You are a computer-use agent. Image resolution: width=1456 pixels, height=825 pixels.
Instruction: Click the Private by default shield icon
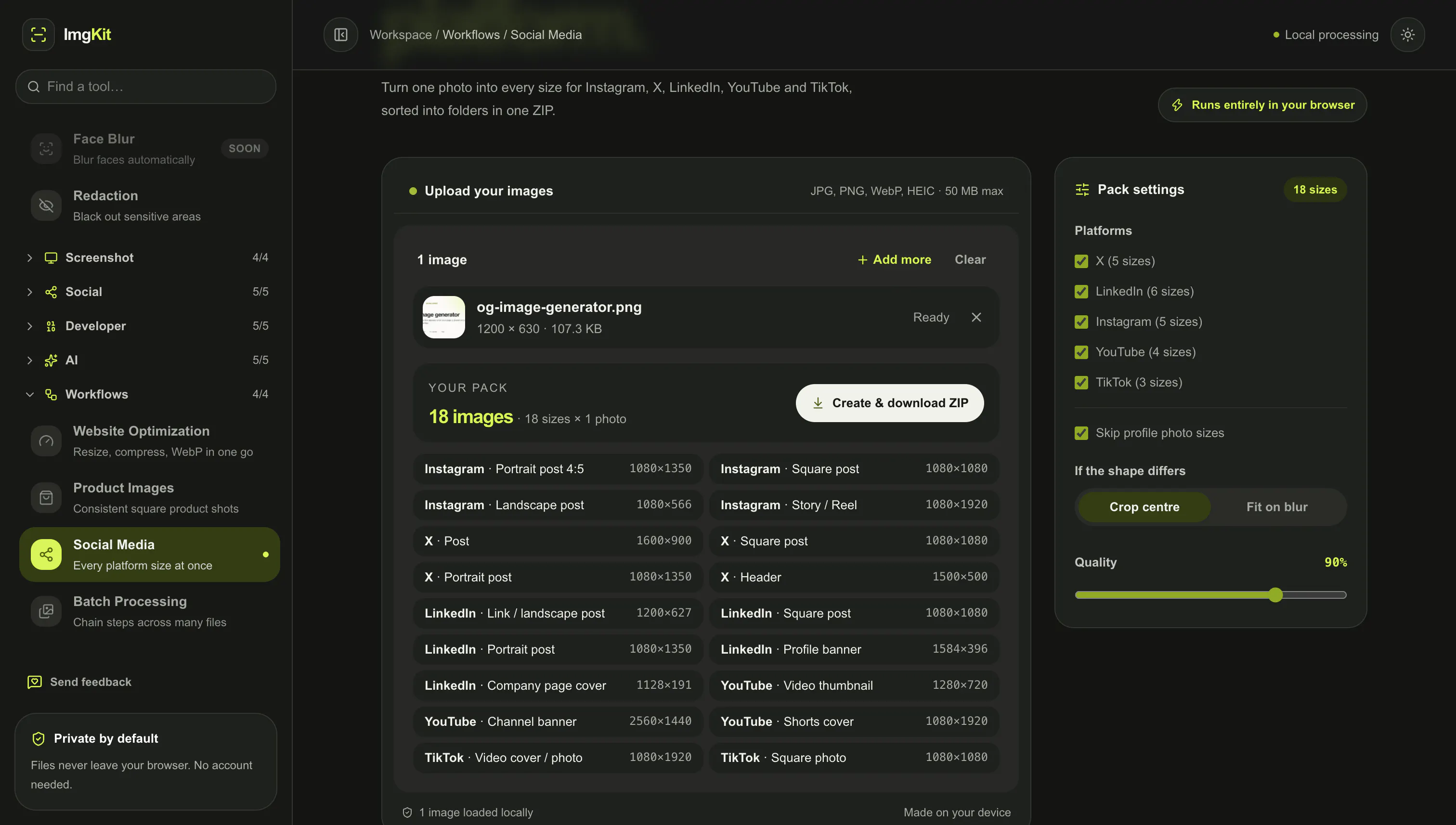tap(39, 738)
